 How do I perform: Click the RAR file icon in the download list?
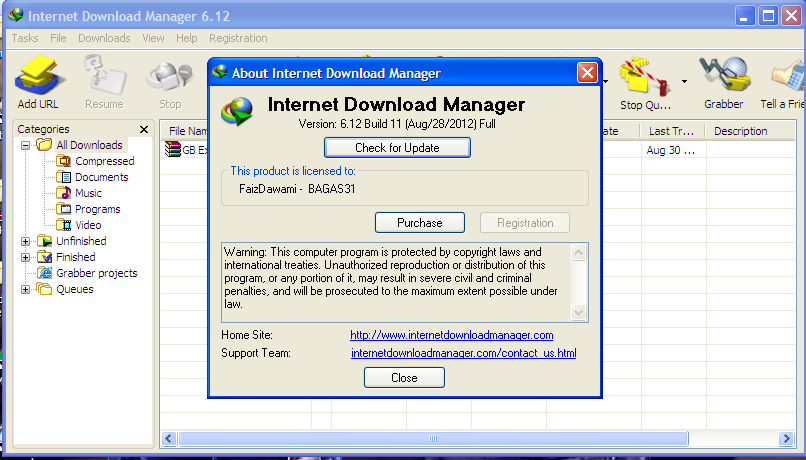pos(173,150)
